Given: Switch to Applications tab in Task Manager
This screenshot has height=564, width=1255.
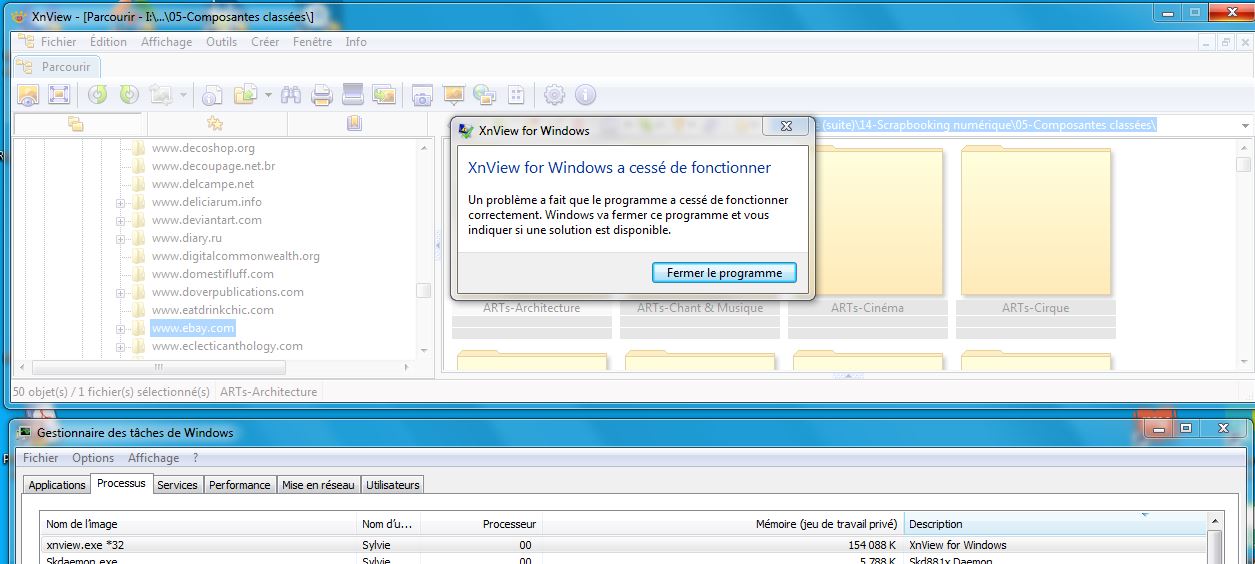Looking at the screenshot, I should pos(57,485).
